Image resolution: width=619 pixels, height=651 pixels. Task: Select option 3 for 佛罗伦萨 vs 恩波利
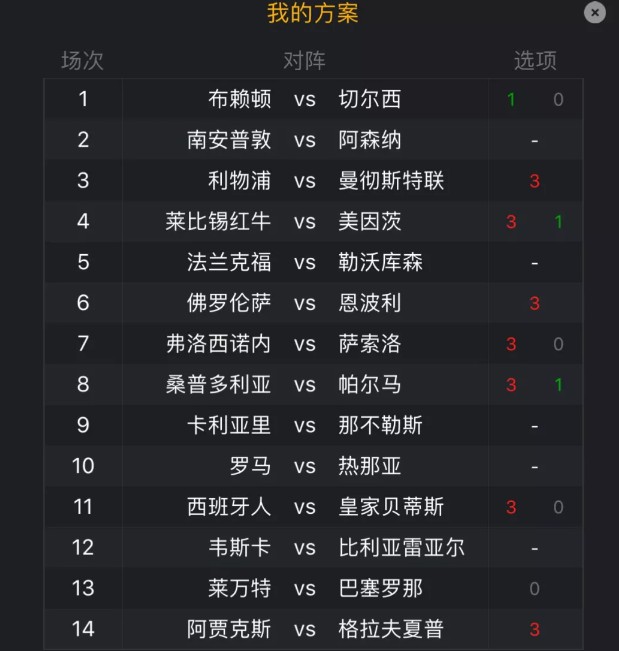tap(535, 303)
